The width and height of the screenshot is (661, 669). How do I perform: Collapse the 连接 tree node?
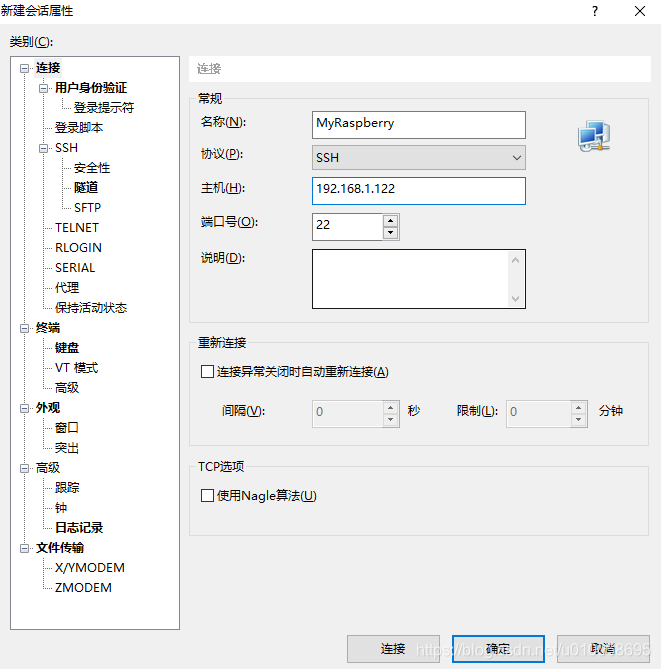25,68
